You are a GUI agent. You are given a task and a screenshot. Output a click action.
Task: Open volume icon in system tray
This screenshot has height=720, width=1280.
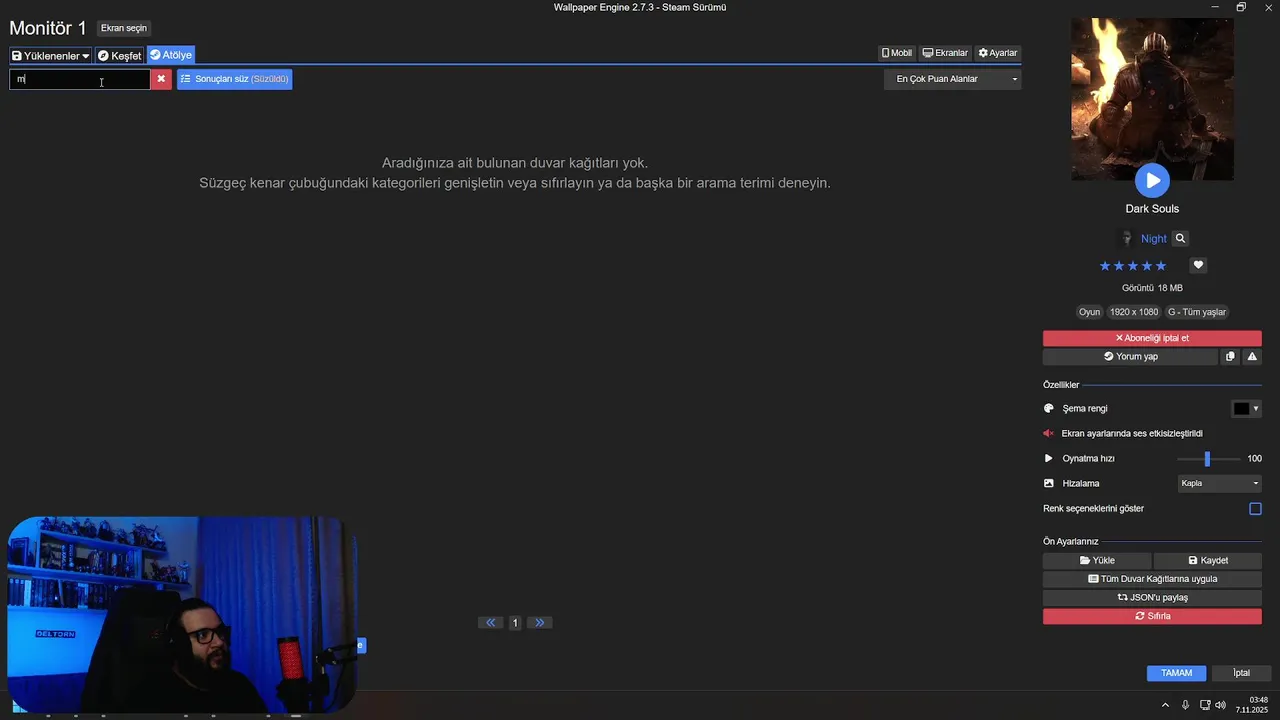click(x=1220, y=706)
